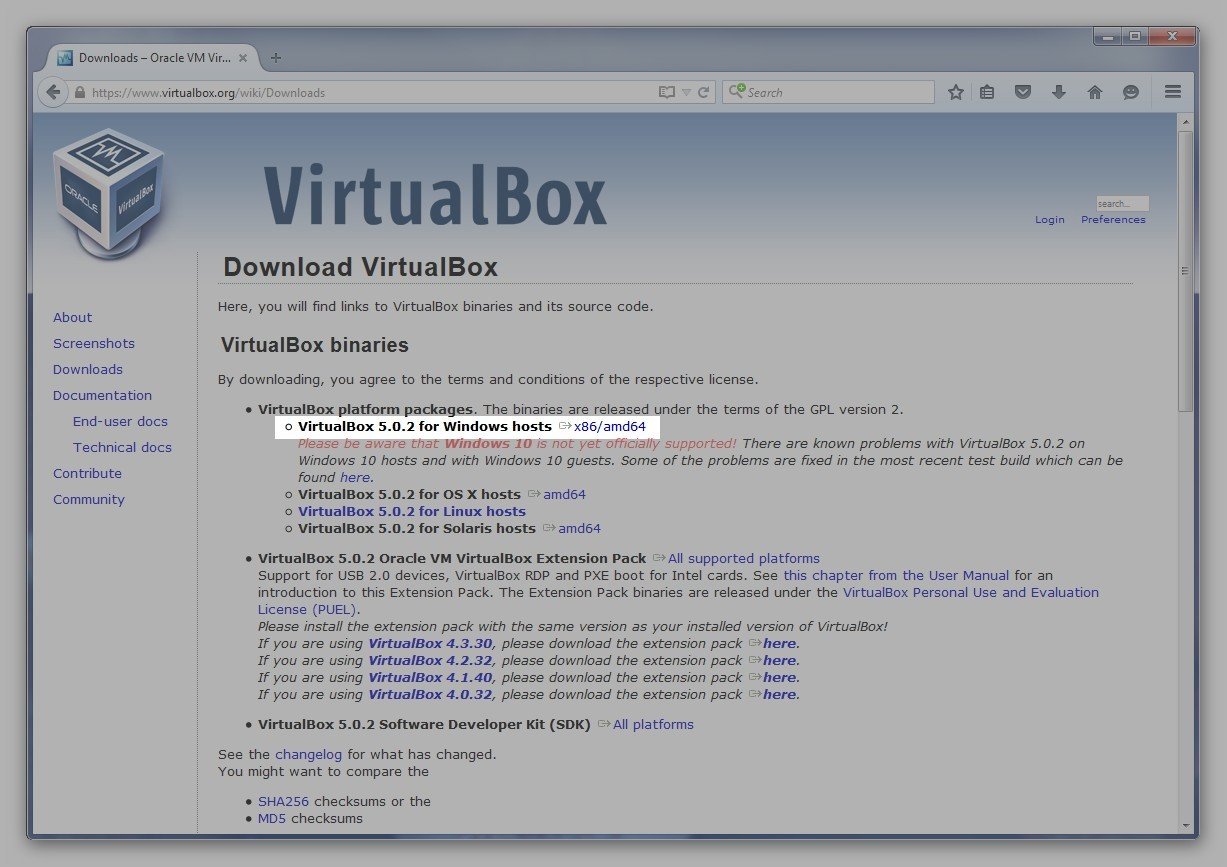This screenshot has width=1227, height=867.
Task: Open the VirtualBox 4.2.32 link
Action: click(x=431, y=660)
